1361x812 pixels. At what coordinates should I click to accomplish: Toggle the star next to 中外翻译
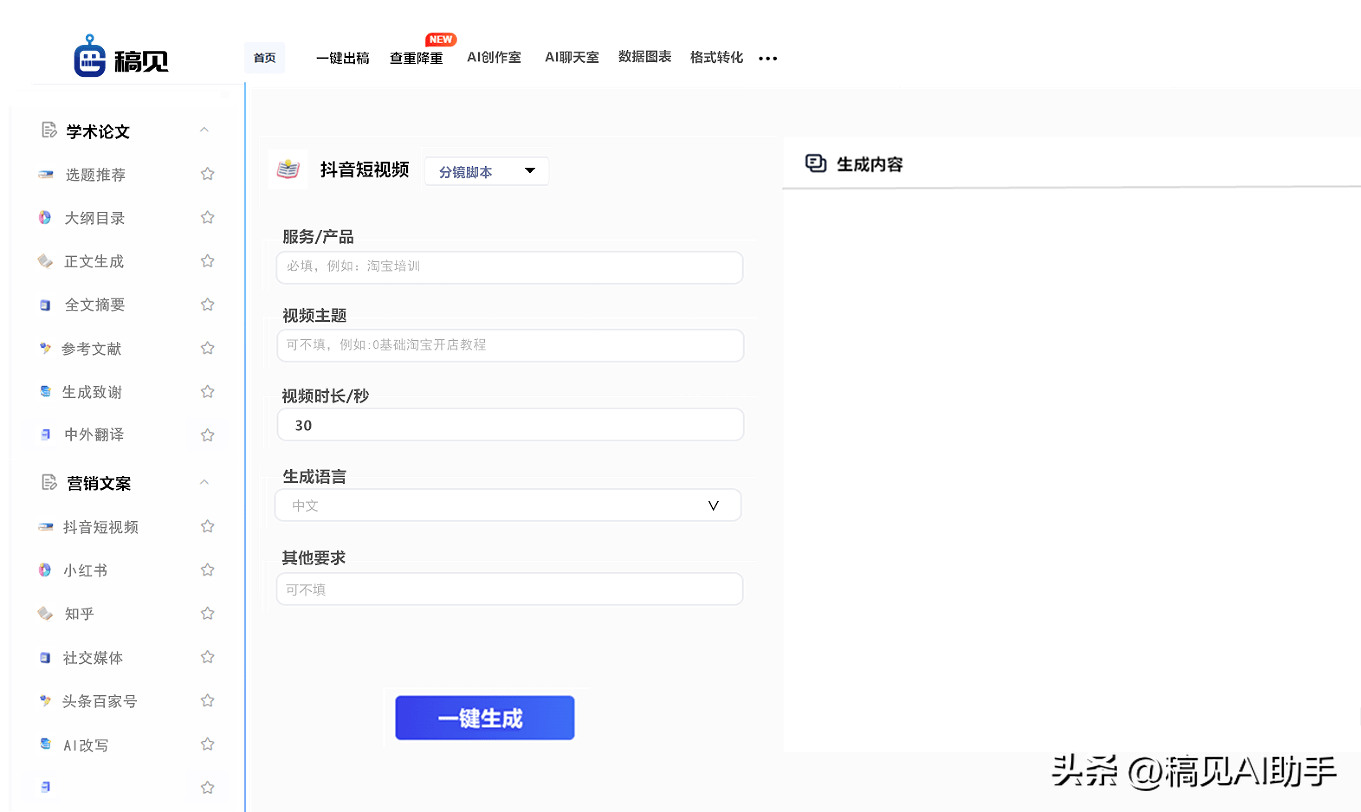207,435
